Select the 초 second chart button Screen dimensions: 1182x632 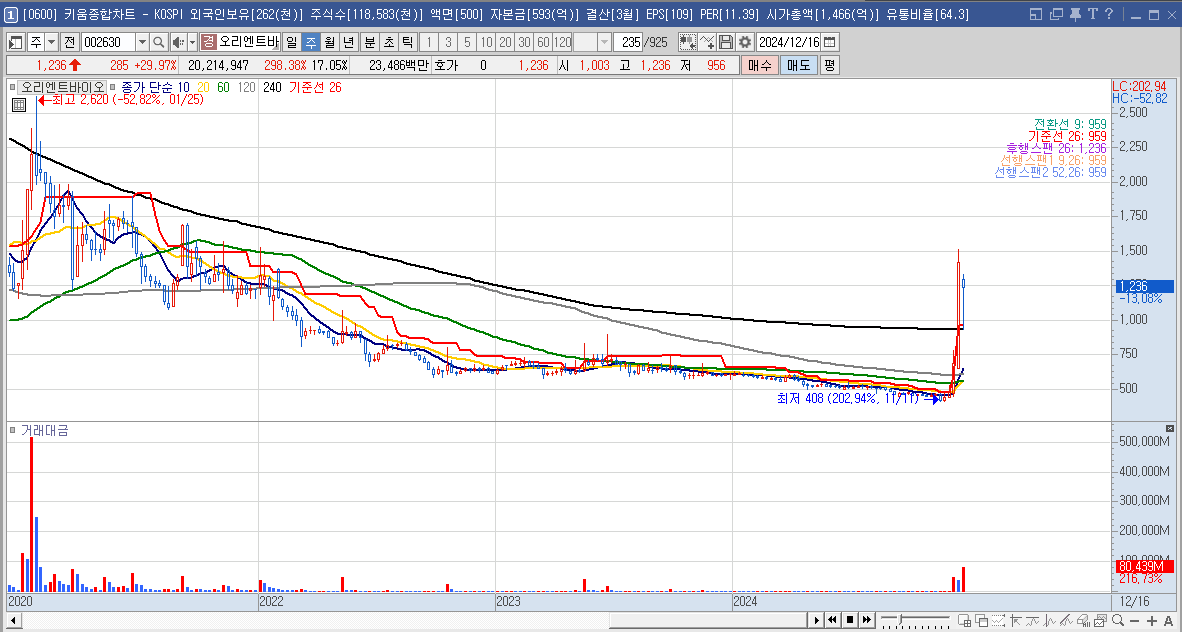coord(388,42)
